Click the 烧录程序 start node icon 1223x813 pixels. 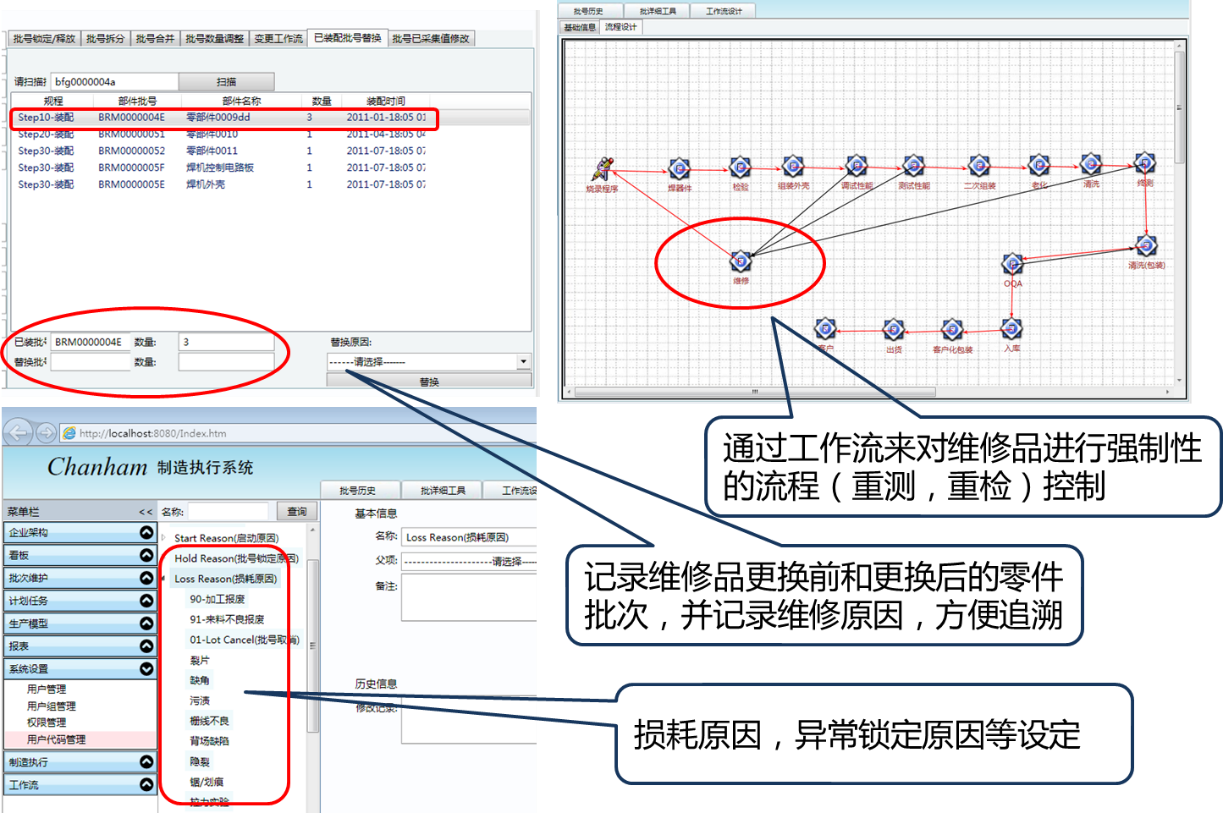pos(602,168)
